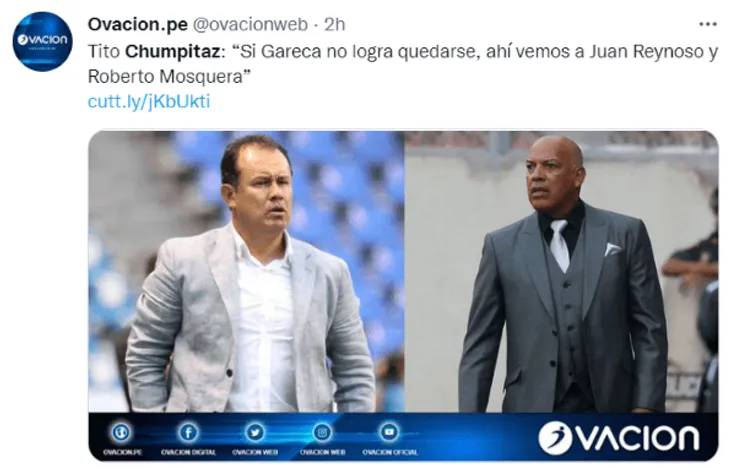Select the OVACION OFICIAL label
The image size is (736, 469).
pyautogui.click(x=390, y=453)
